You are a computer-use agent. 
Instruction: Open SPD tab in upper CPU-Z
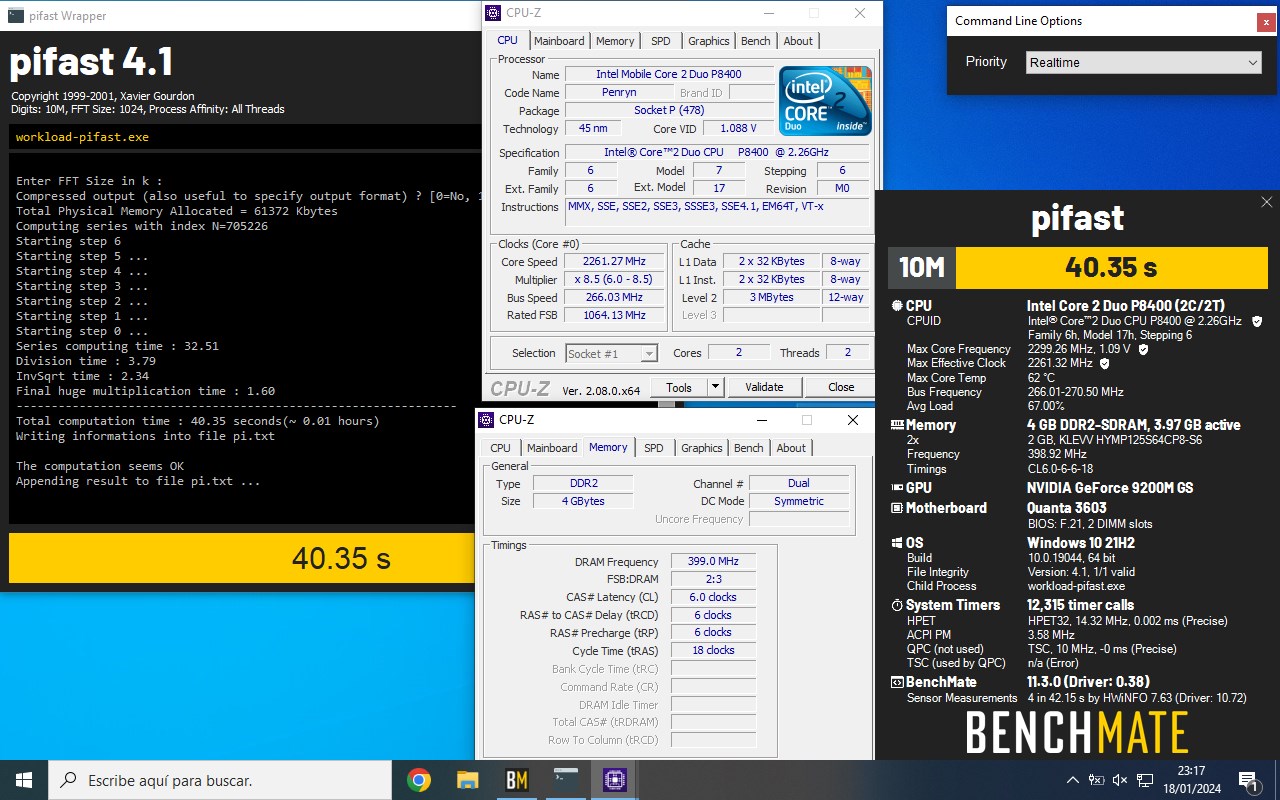pos(661,41)
